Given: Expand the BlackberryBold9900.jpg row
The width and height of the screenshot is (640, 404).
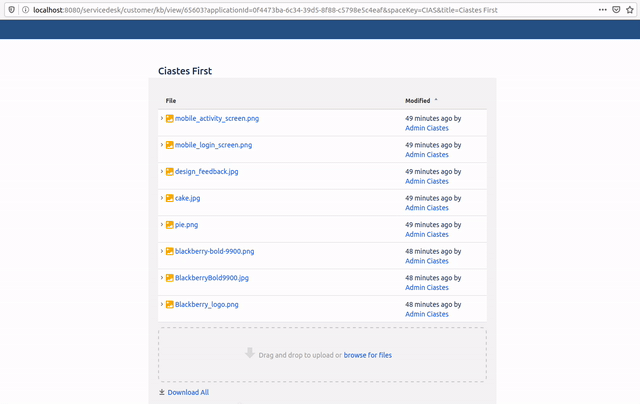Looking at the screenshot, I should tap(162, 277).
